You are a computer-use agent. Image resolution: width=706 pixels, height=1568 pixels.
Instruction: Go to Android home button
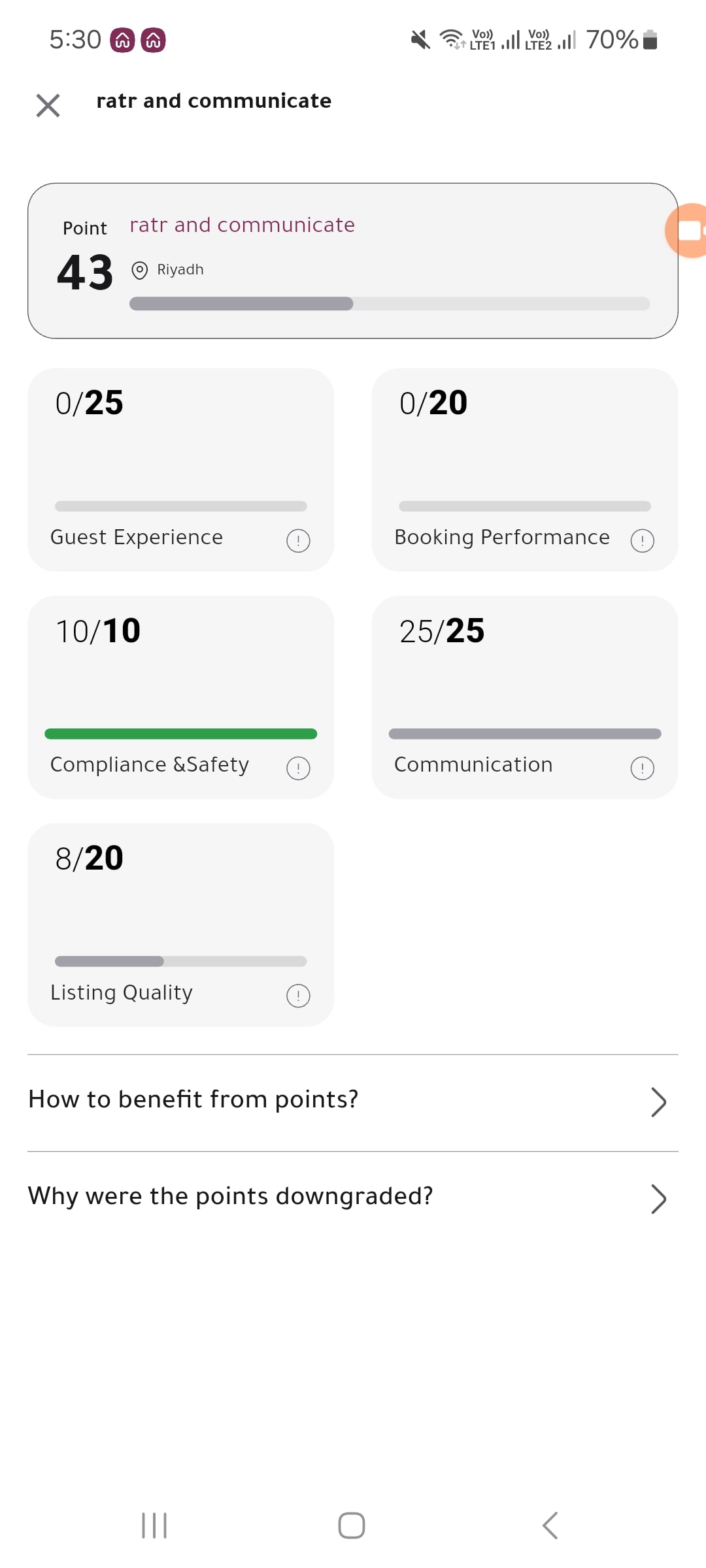coord(352,1526)
